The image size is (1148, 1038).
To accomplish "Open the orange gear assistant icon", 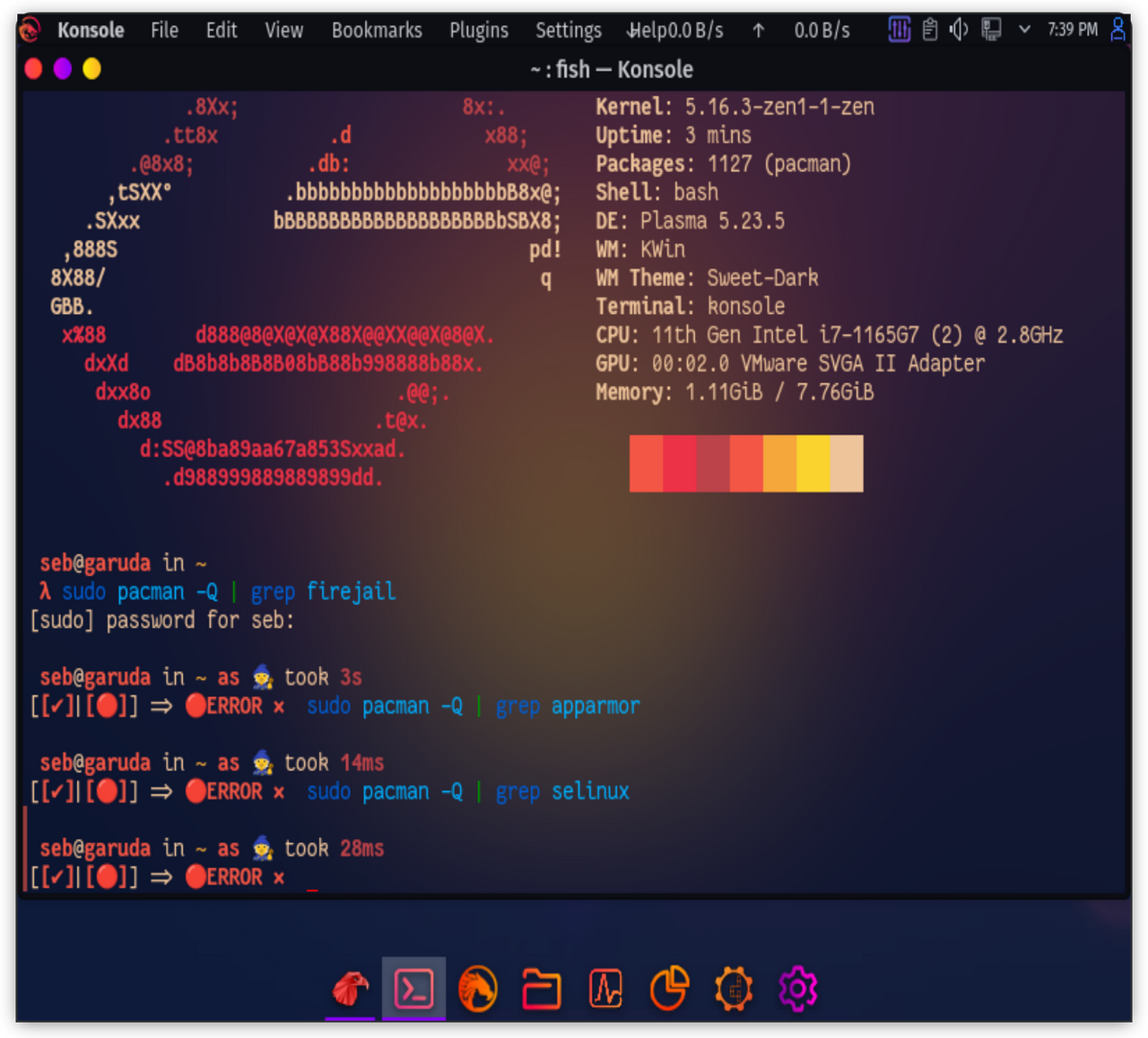I will 734,989.
